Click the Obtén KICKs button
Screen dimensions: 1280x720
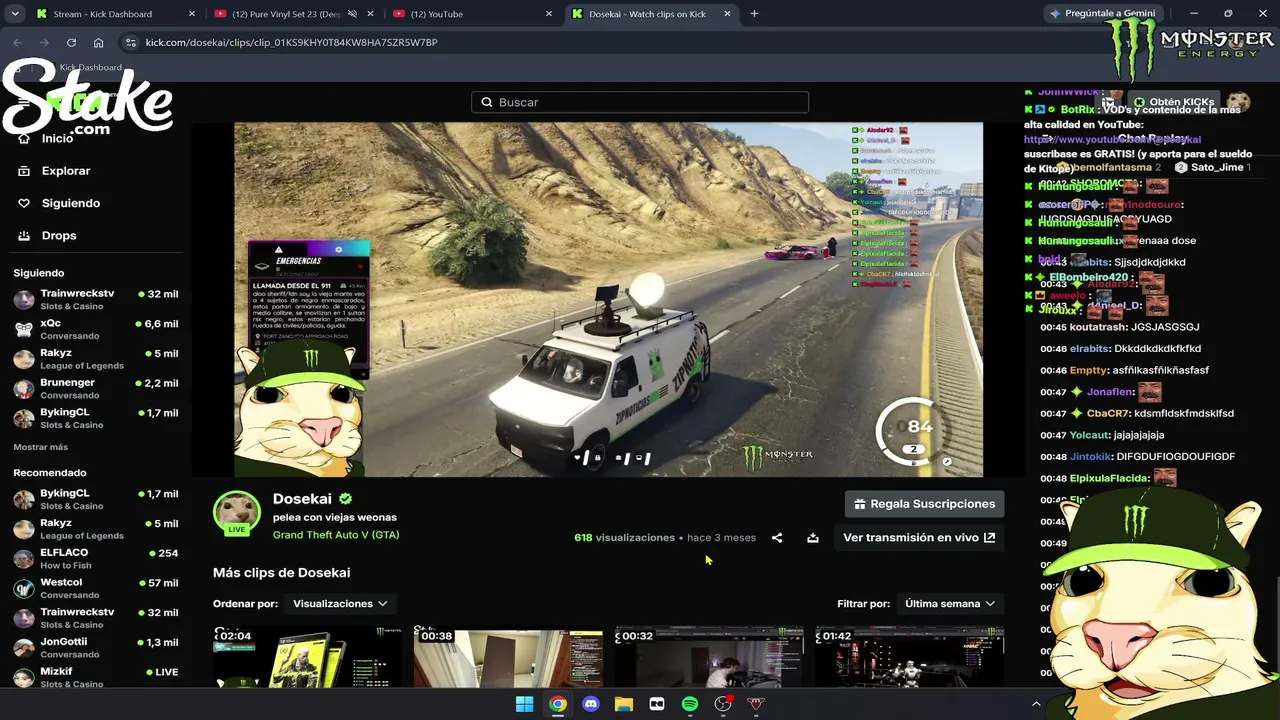(x=1173, y=102)
